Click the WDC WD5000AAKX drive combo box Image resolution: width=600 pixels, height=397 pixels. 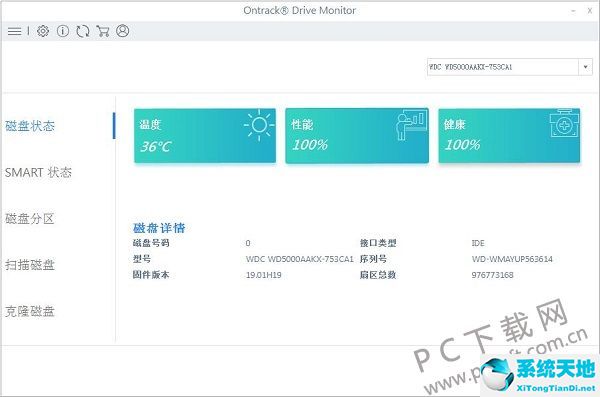(x=510, y=67)
